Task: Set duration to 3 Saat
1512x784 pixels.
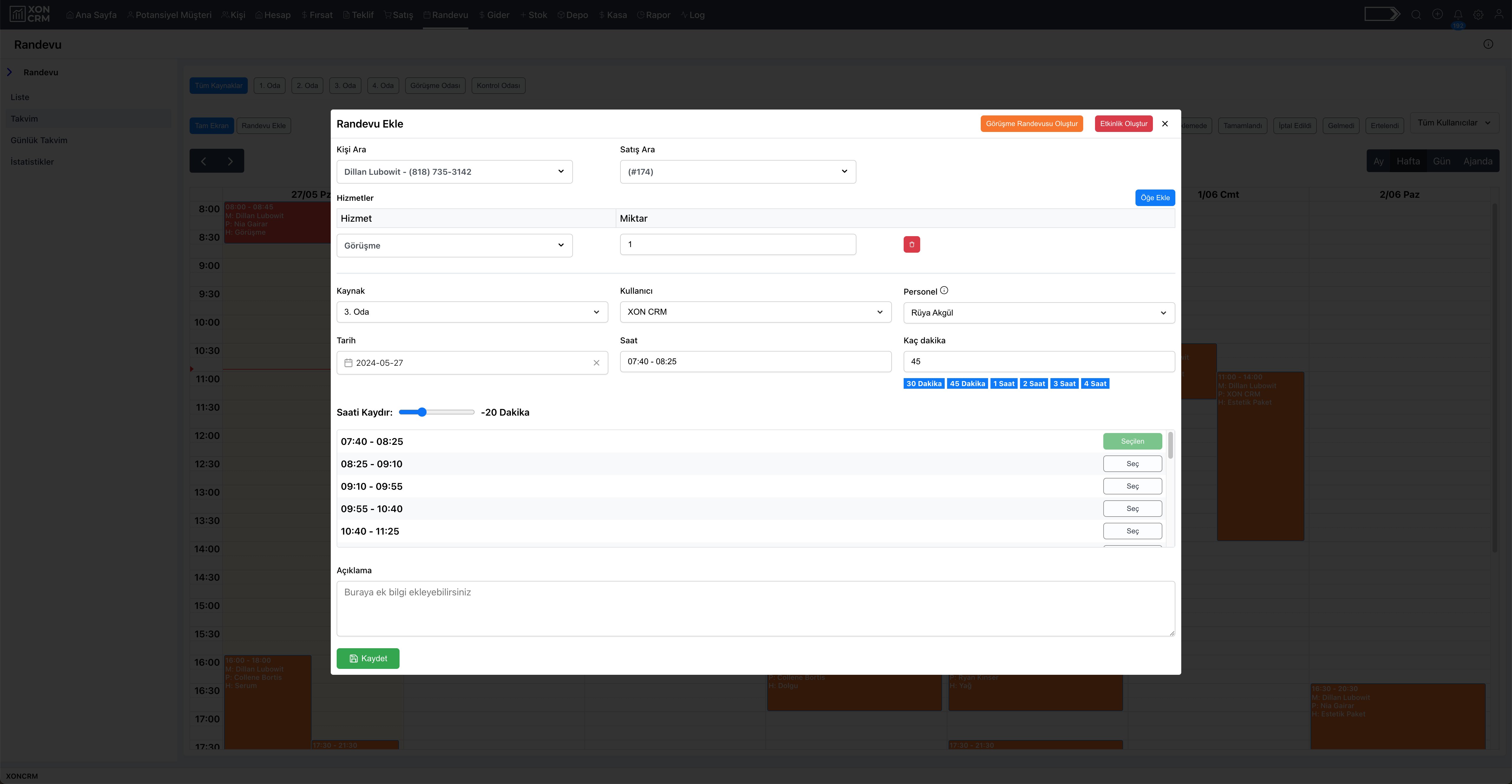Action: [1064, 384]
